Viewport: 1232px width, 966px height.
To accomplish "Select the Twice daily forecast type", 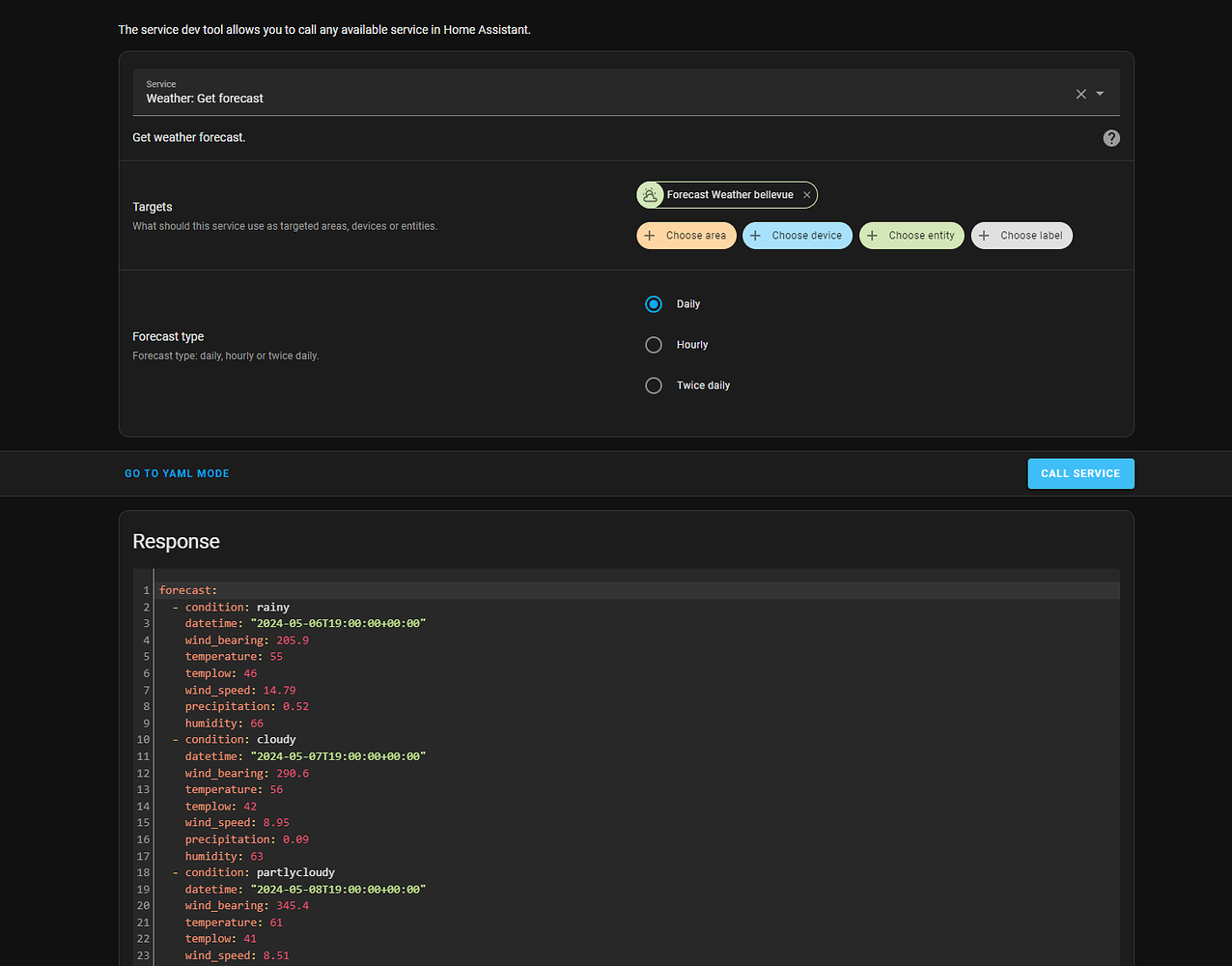I will point(654,385).
